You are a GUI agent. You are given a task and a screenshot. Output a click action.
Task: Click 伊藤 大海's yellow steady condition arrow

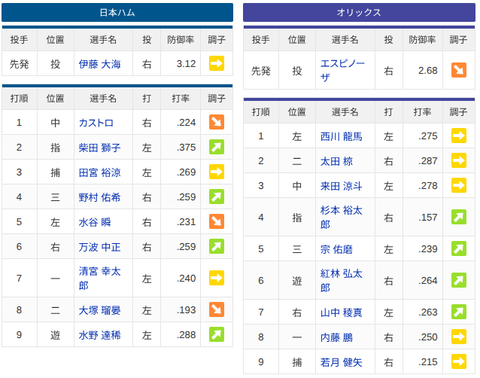tap(216, 63)
